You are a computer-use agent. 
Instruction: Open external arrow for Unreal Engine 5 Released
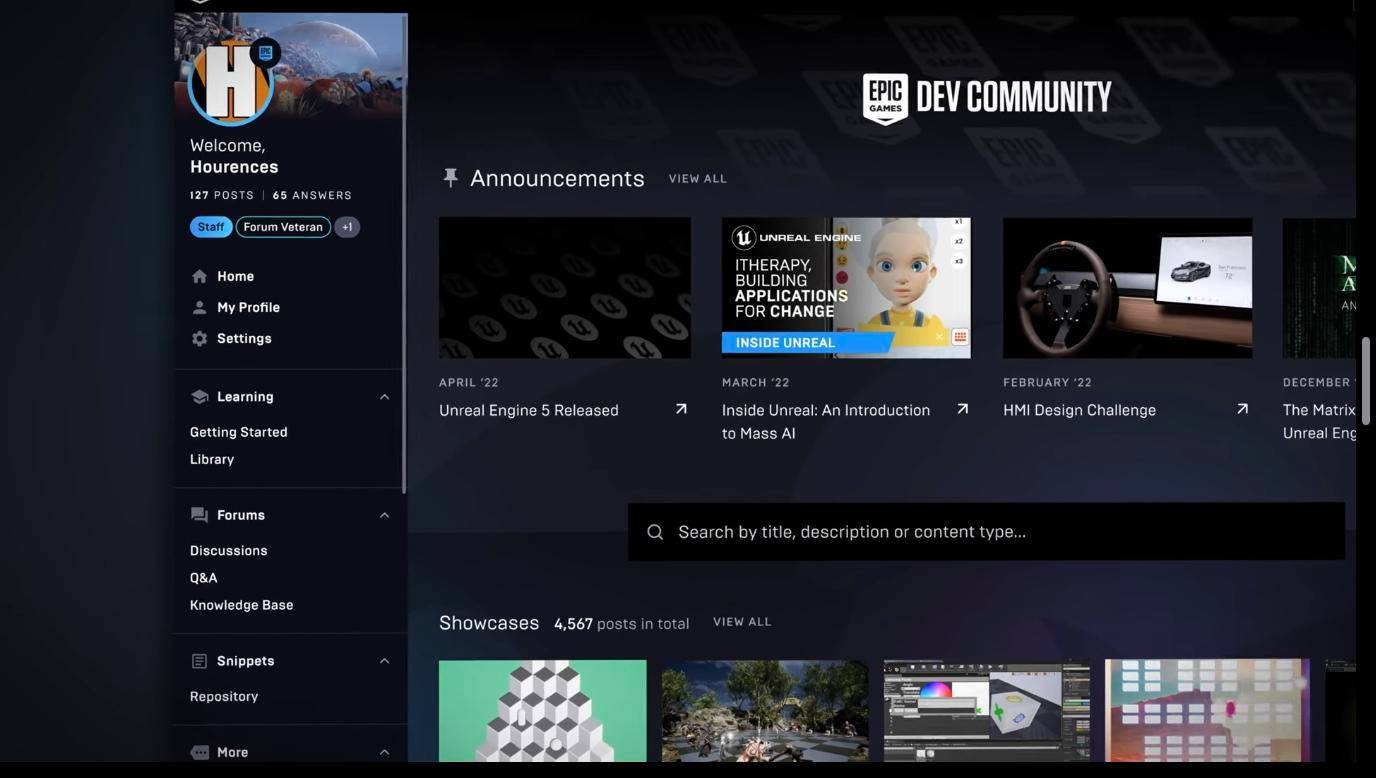click(x=681, y=409)
